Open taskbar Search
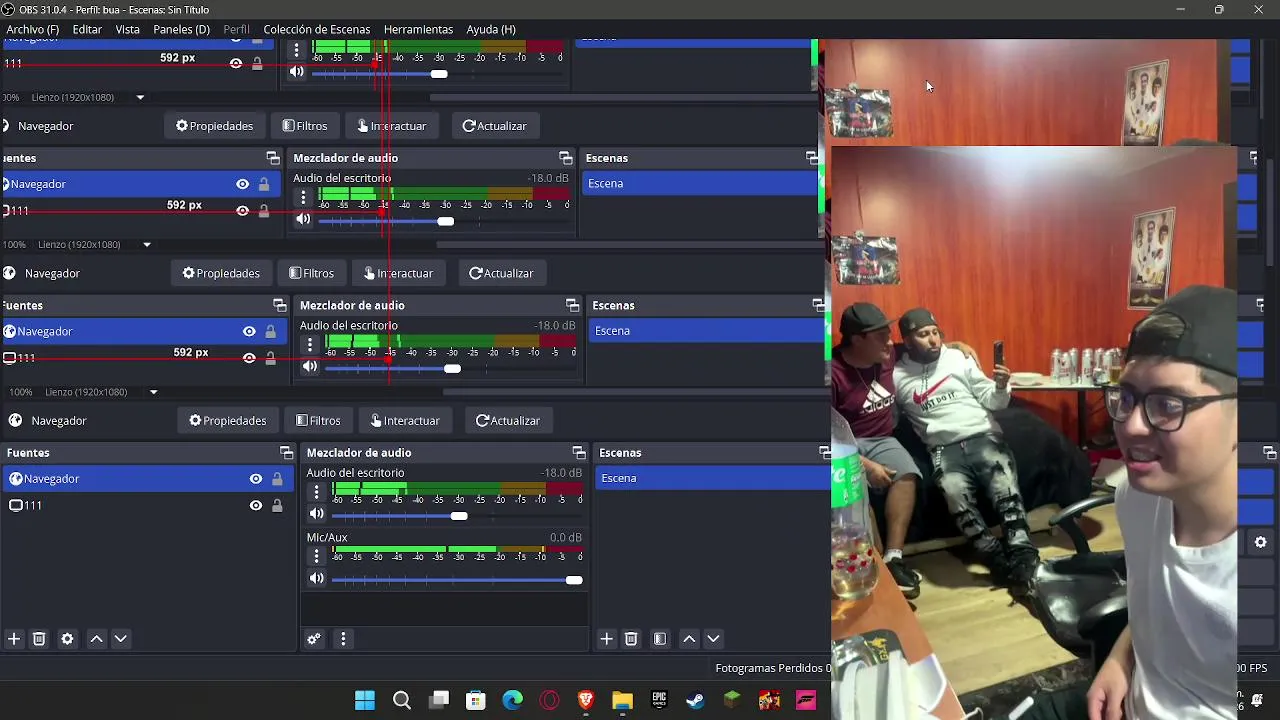1280x720 pixels. pos(402,700)
